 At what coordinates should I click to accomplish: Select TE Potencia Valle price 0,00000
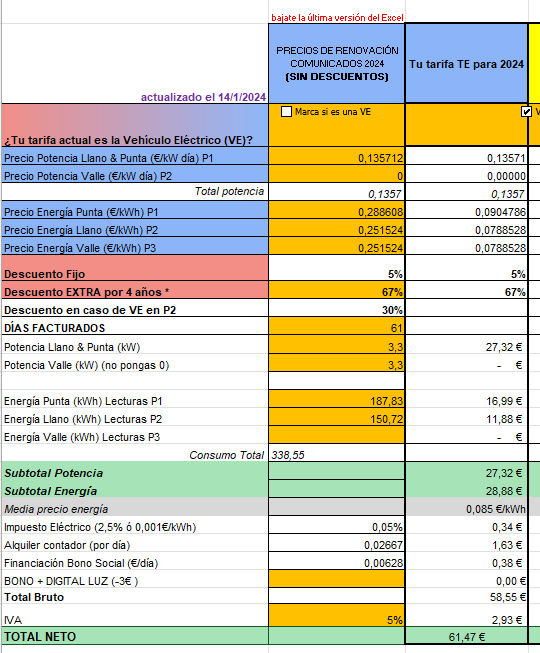point(467,176)
